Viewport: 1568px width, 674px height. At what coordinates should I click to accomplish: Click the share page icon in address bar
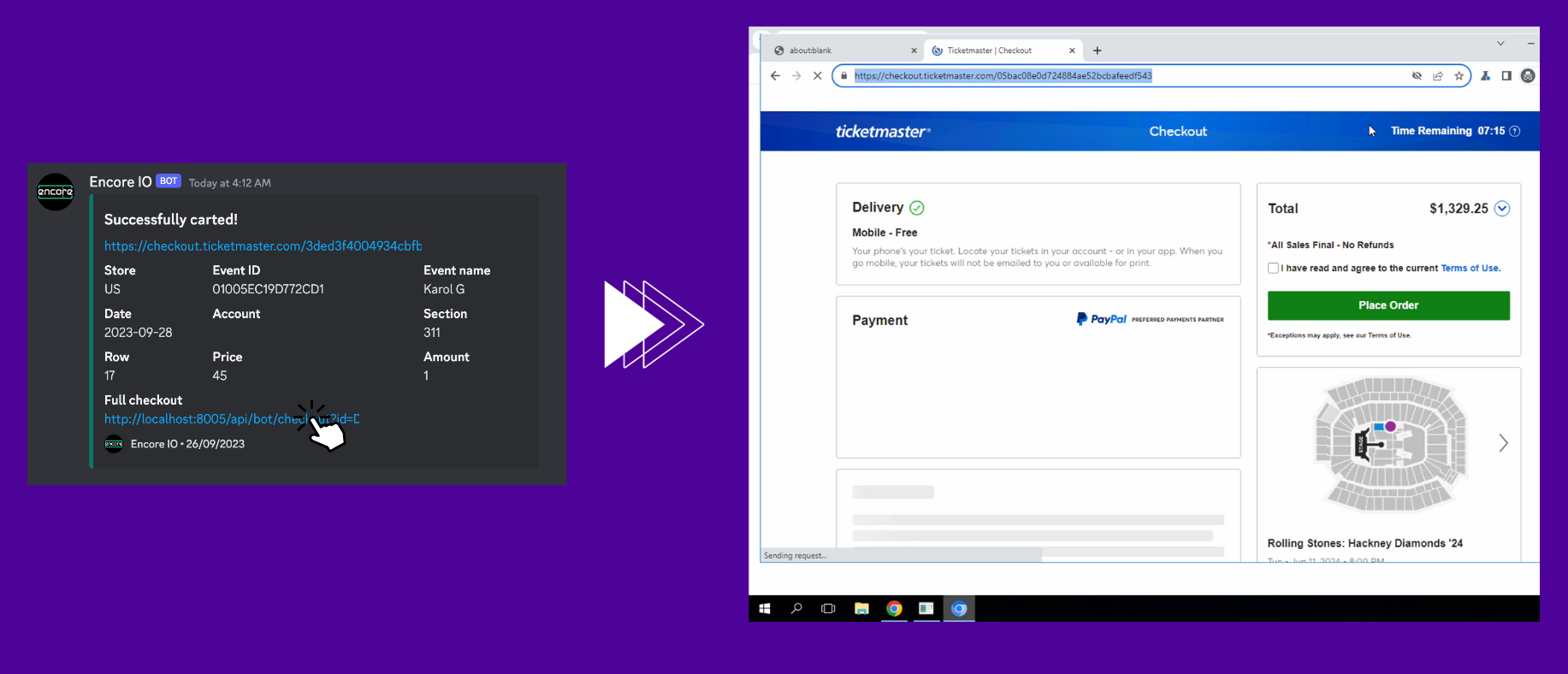[x=1438, y=76]
